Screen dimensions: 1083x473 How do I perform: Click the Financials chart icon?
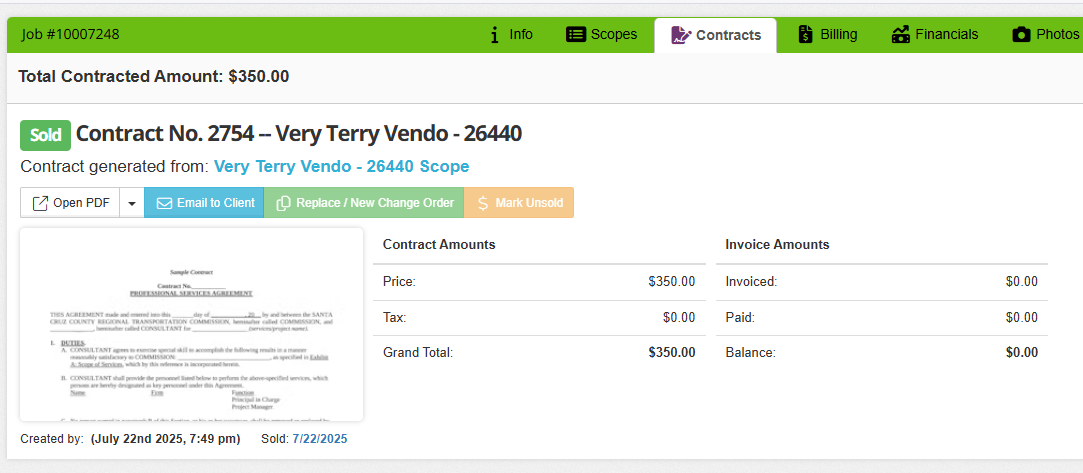[901, 35]
